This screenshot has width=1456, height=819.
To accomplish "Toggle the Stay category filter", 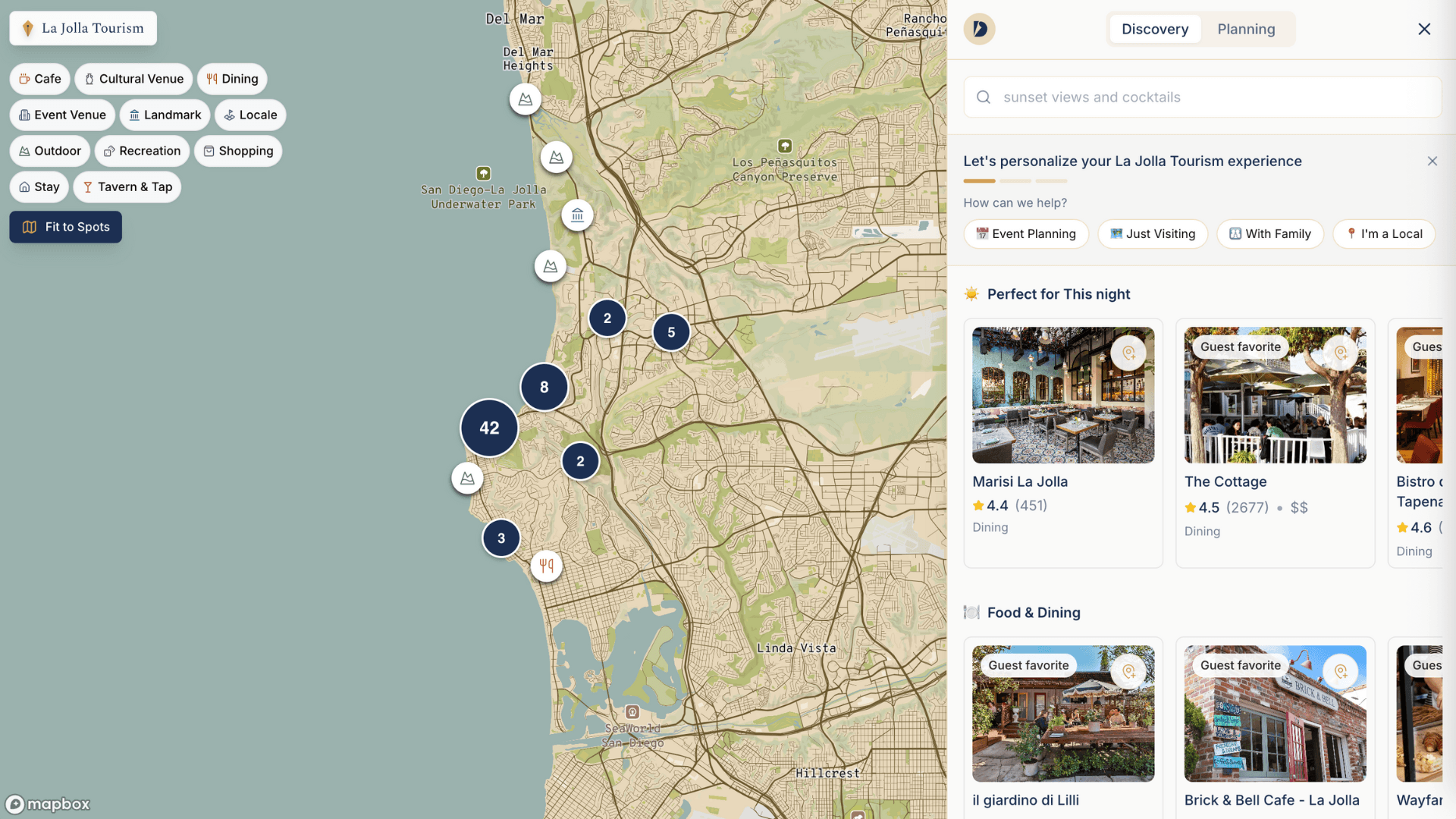I will click(x=39, y=187).
